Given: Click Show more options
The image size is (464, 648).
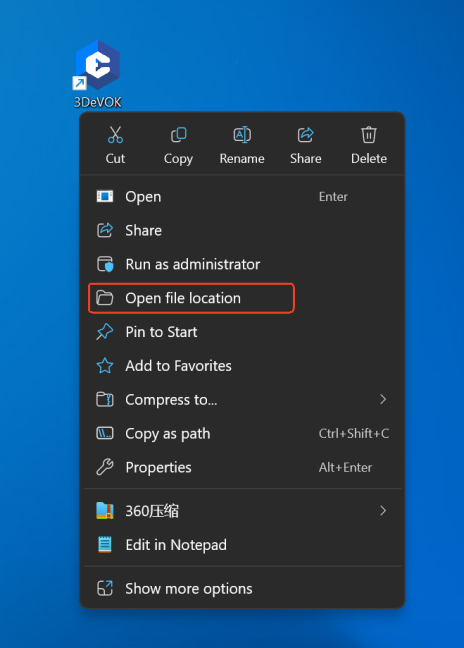Looking at the screenshot, I should pyautogui.click(x=243, y=588).
